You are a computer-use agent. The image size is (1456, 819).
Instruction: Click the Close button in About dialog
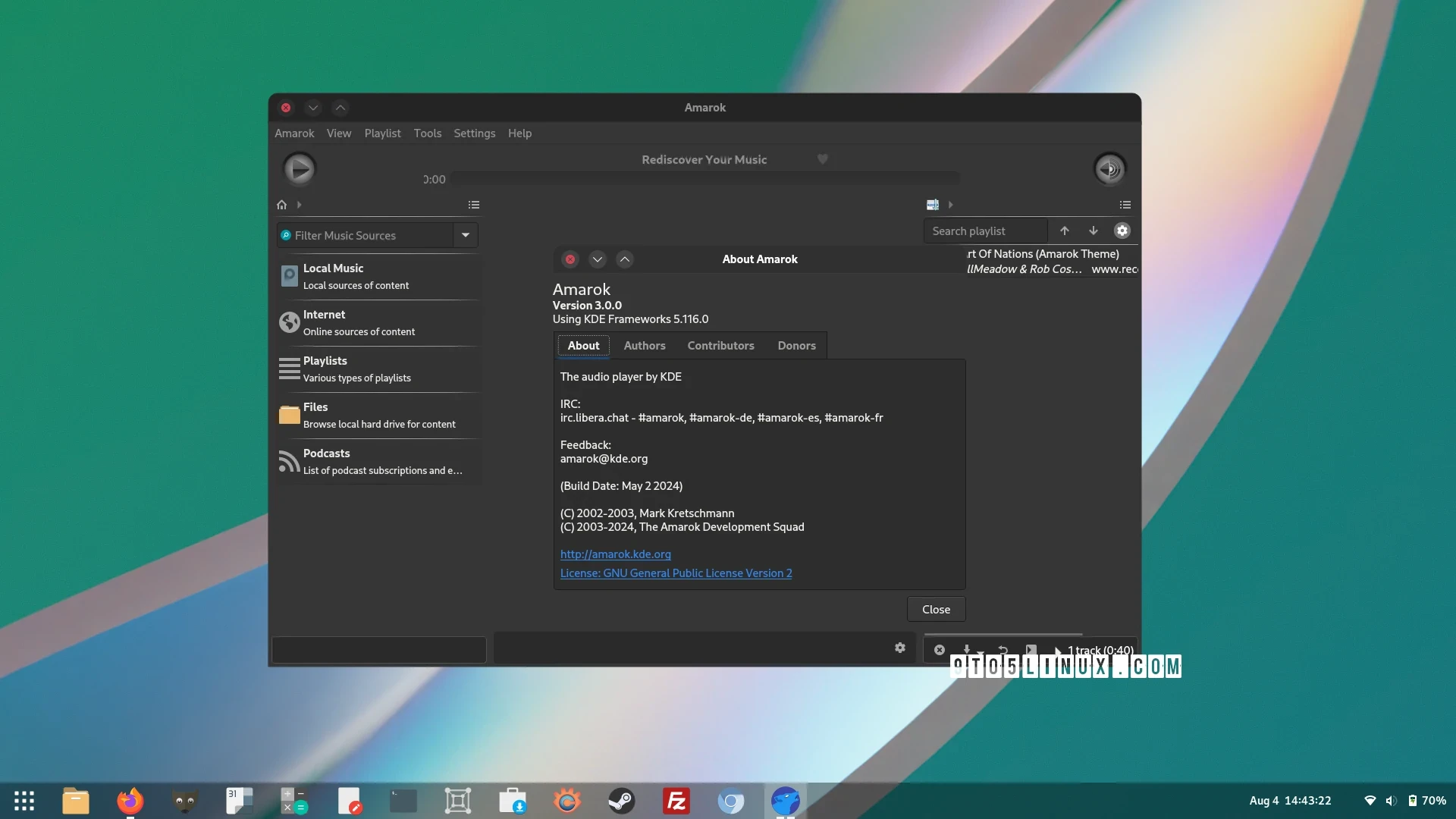click(936, 609)
